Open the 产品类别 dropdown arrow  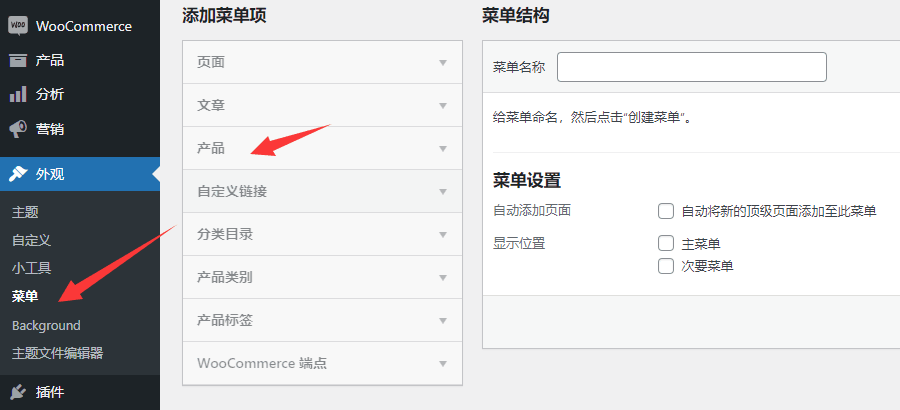tap(442, 277)
